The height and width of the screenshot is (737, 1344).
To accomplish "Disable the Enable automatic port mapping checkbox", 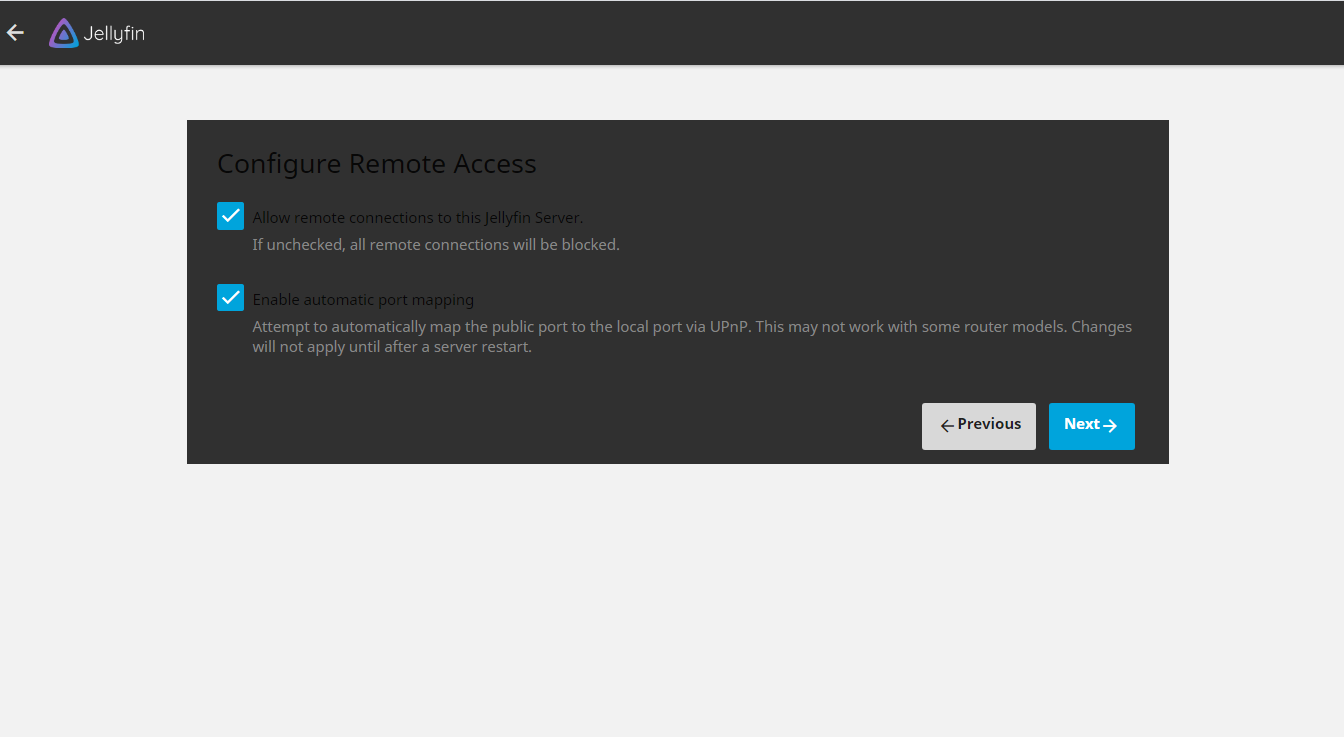I will click(x=230, y=298).
